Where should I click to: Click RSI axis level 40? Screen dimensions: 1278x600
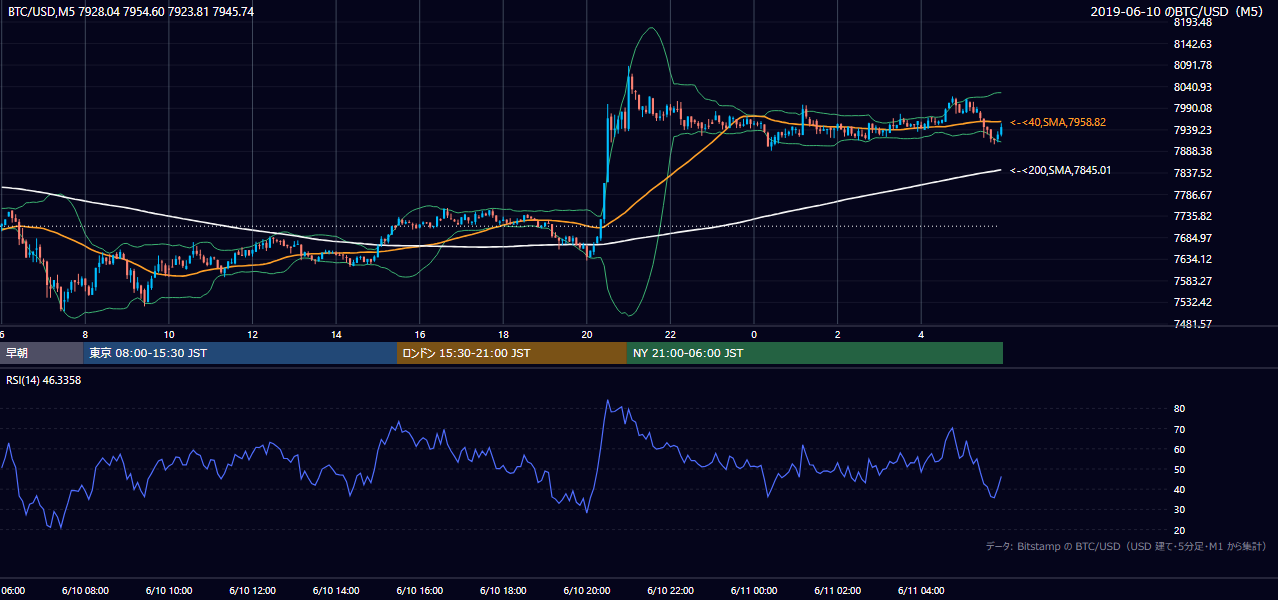pyautogui.click(x=1179, y=489)
